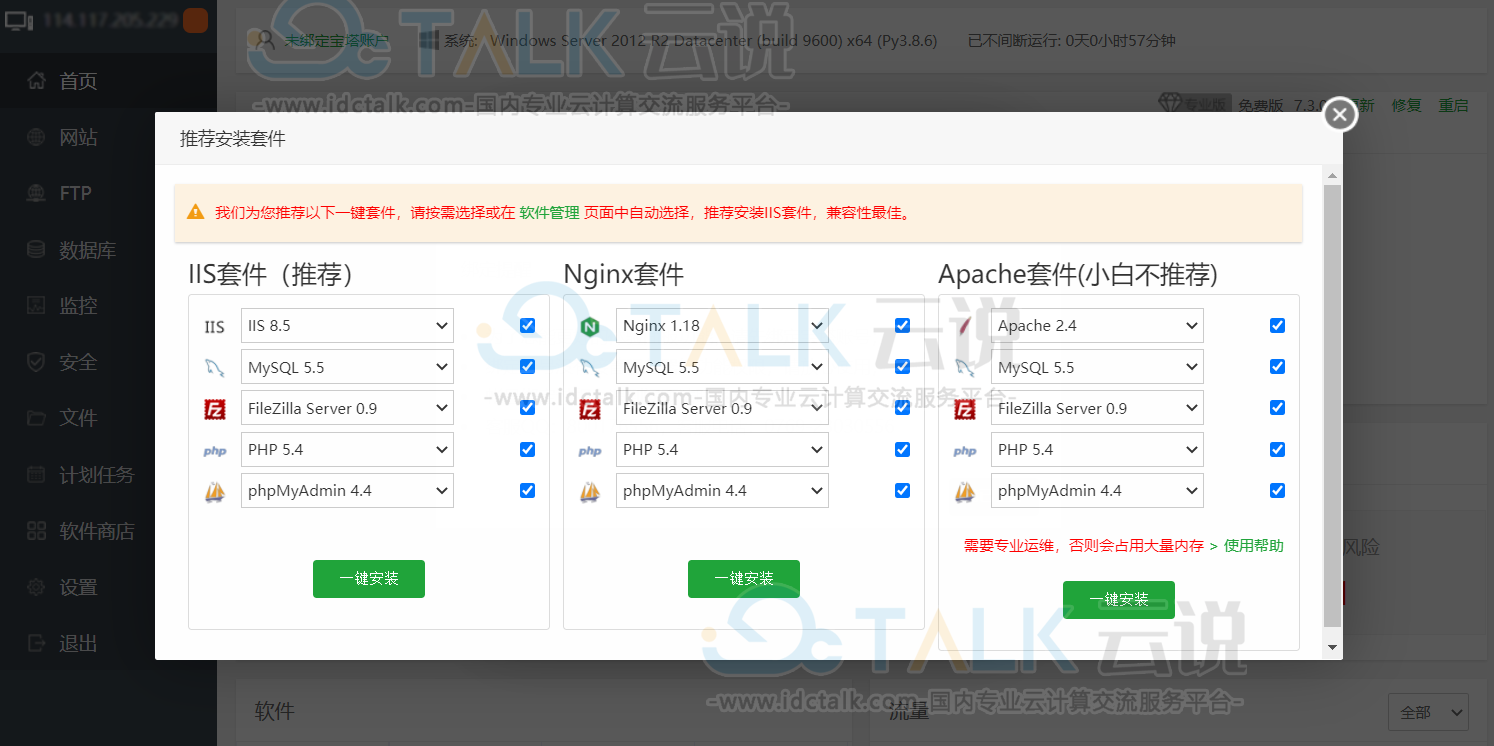Image resolution: width=1494 pixels, height=746 pixels.
Task: Click the 修复 link in background page
Action: click(1406, 105)
